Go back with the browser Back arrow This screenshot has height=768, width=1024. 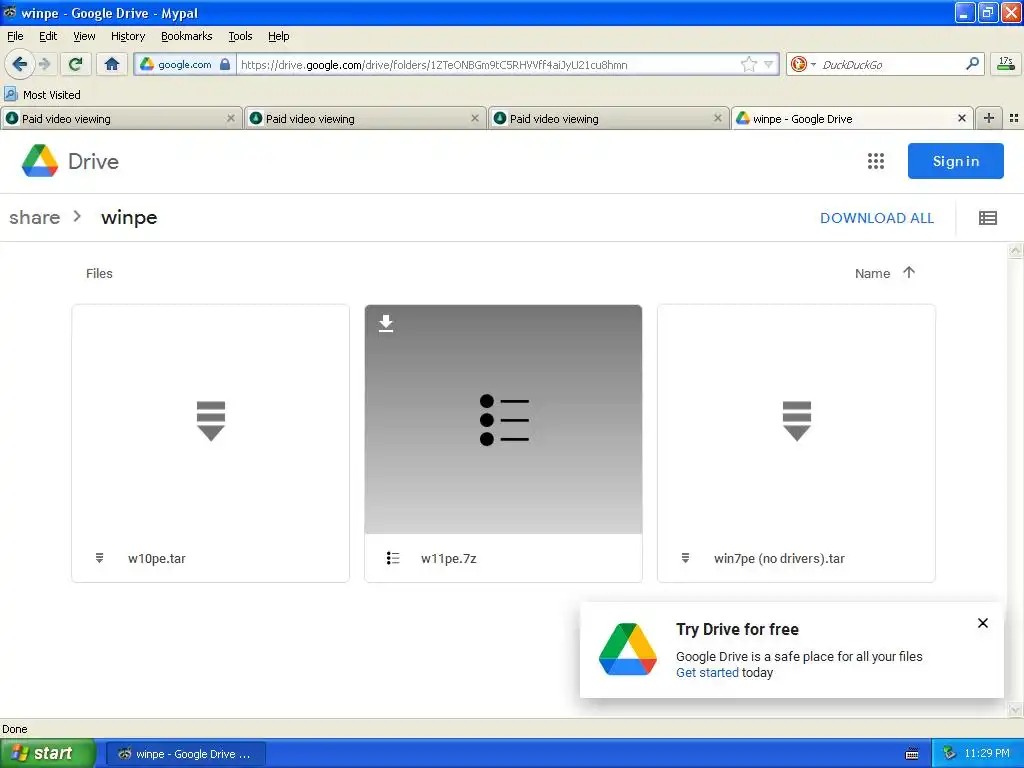click(19, 64)
